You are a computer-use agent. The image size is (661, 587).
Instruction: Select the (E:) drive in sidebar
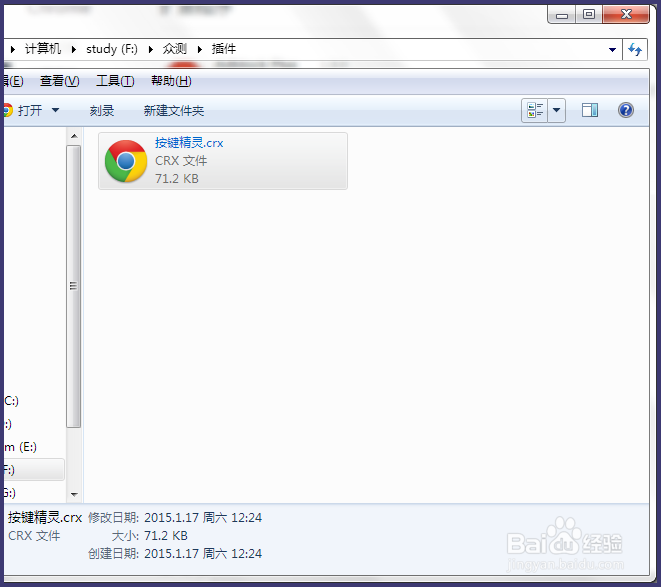coord(20,447)
